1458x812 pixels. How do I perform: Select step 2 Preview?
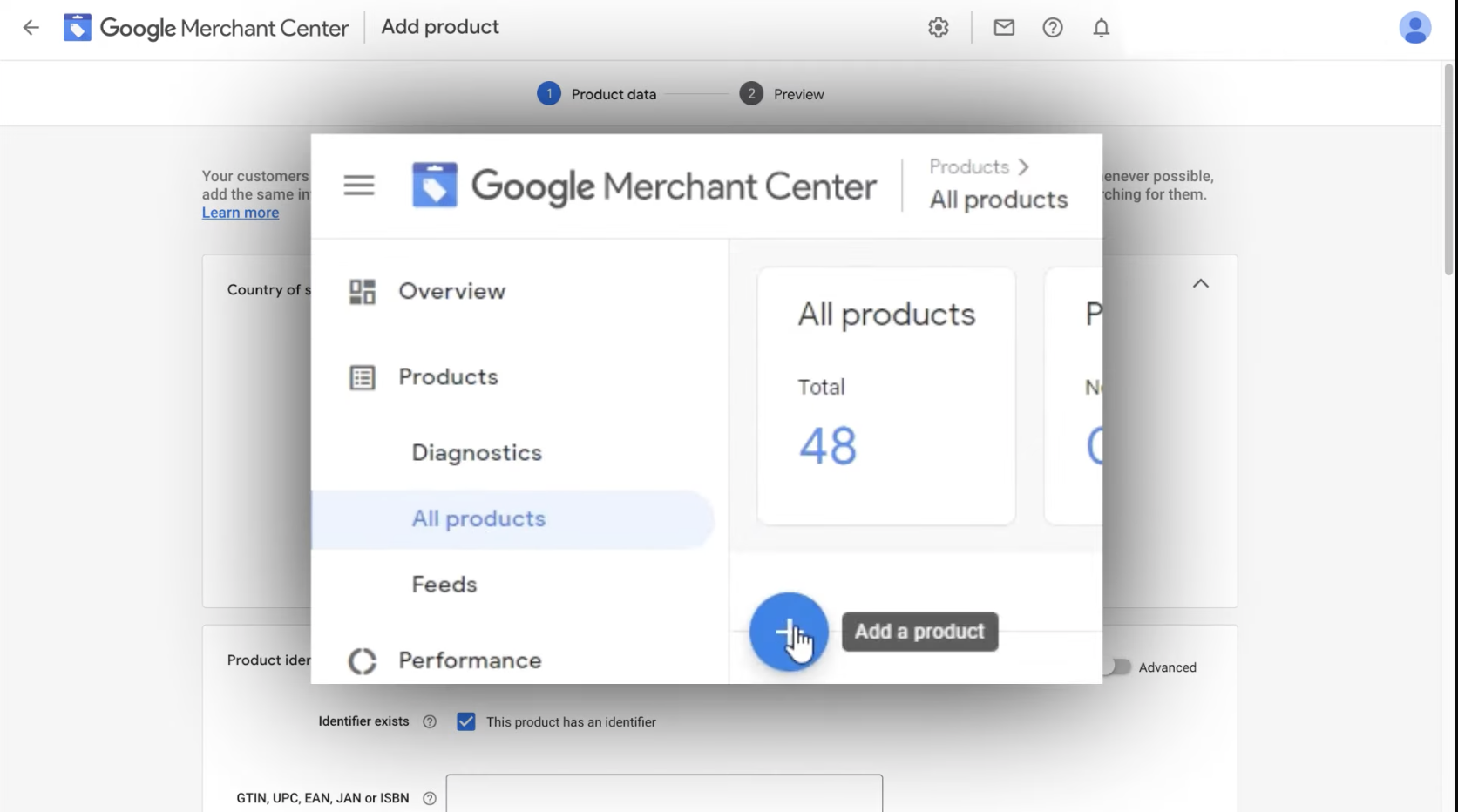(x=782, y=94)
